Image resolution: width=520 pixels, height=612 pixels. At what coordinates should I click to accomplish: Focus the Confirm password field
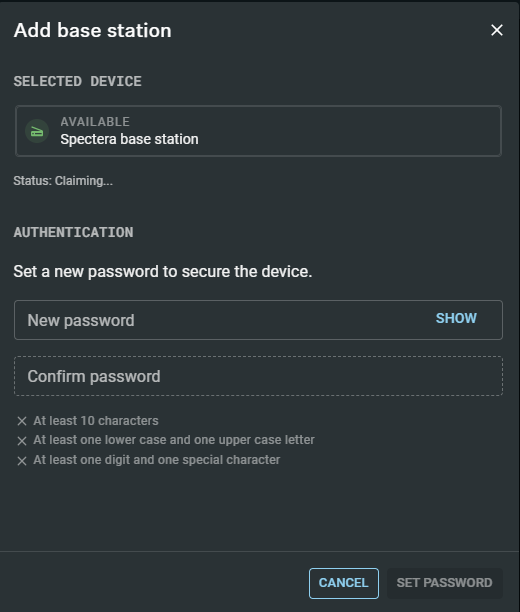258,376
